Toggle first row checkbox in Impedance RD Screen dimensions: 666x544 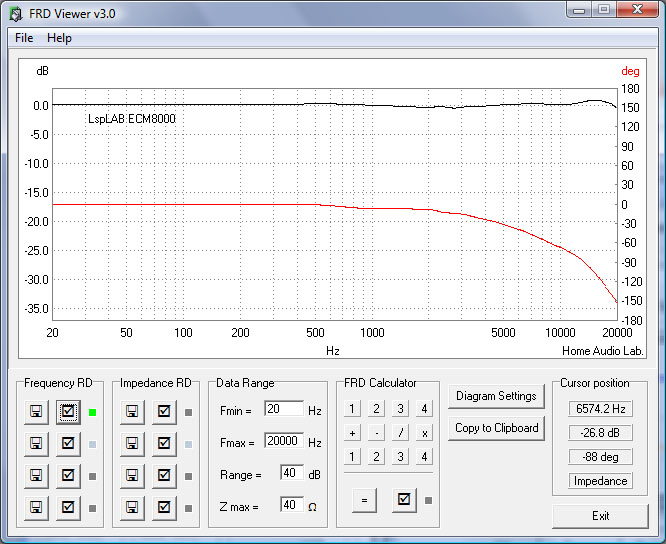click(164, 412)
